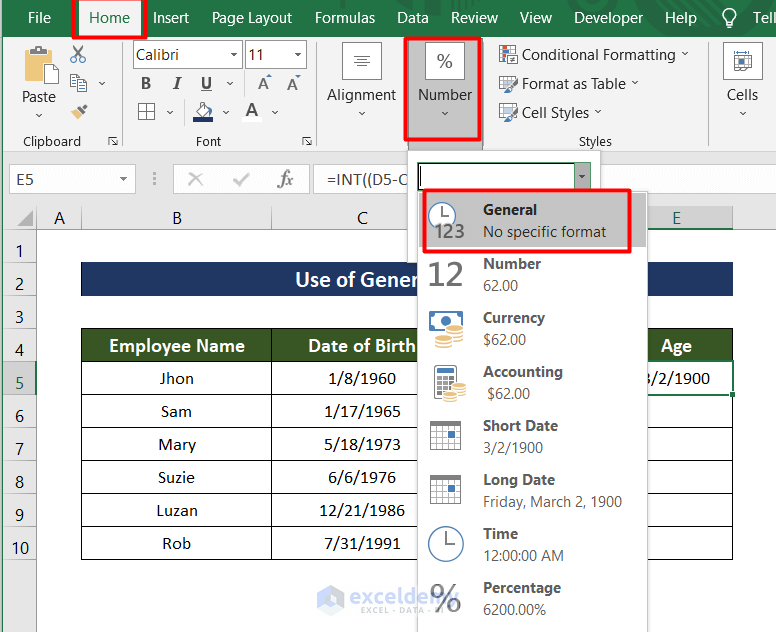Click the Tell Me lightbulb icon
776x632 pixels.
[729, 18]
